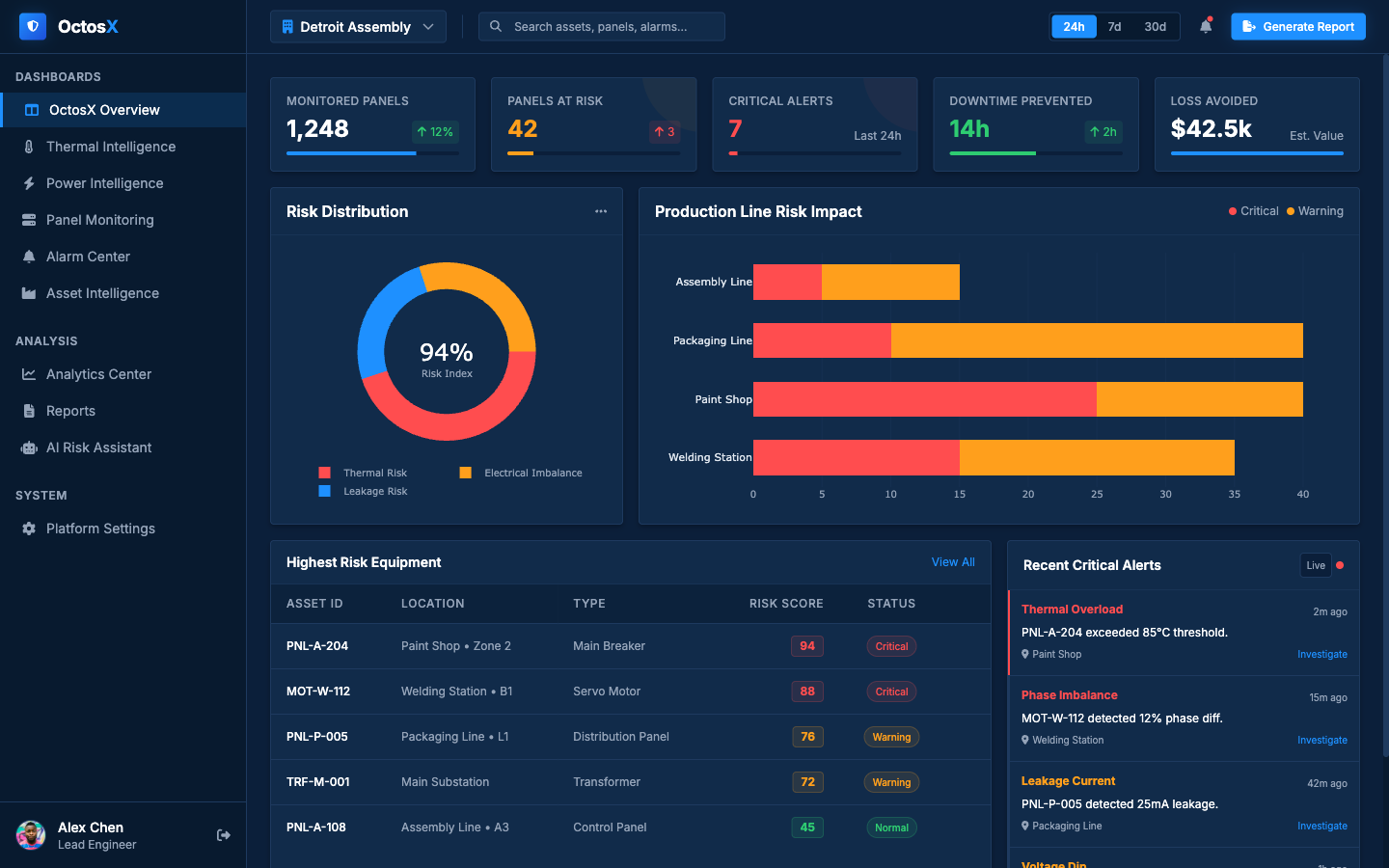
Task: Click Warning status badge for TRF-M-001
Action: pyautogui.click(x=891, y=782)
